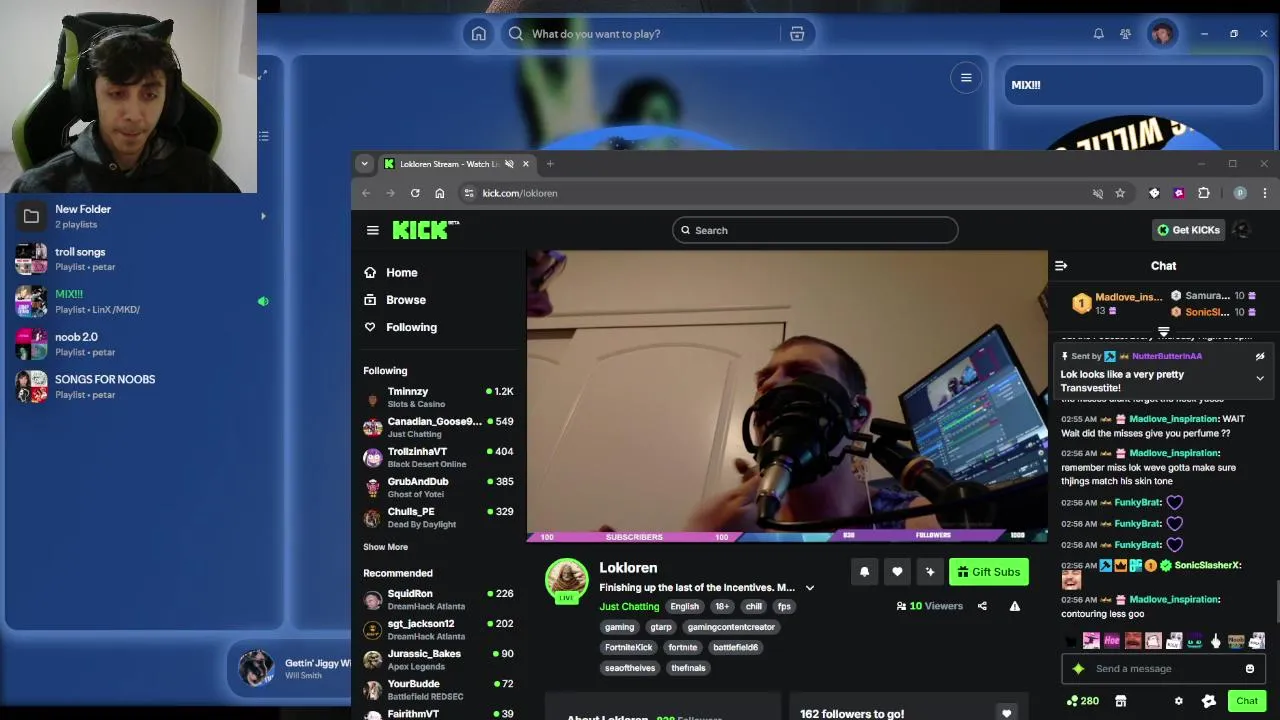Click the Kick Search field
The image size is (1280, 720).
tap(815, 230)
